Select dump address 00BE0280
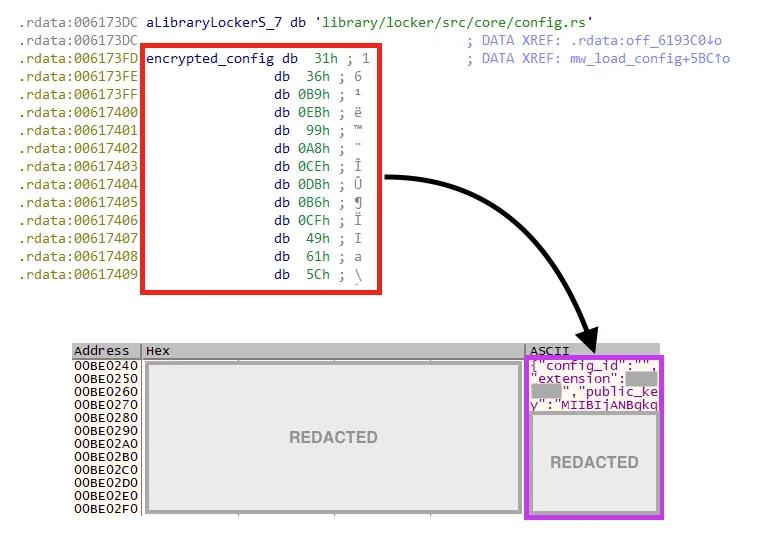Screen dimensions: 760x543 pyautogui.click(x=106, y=418)
